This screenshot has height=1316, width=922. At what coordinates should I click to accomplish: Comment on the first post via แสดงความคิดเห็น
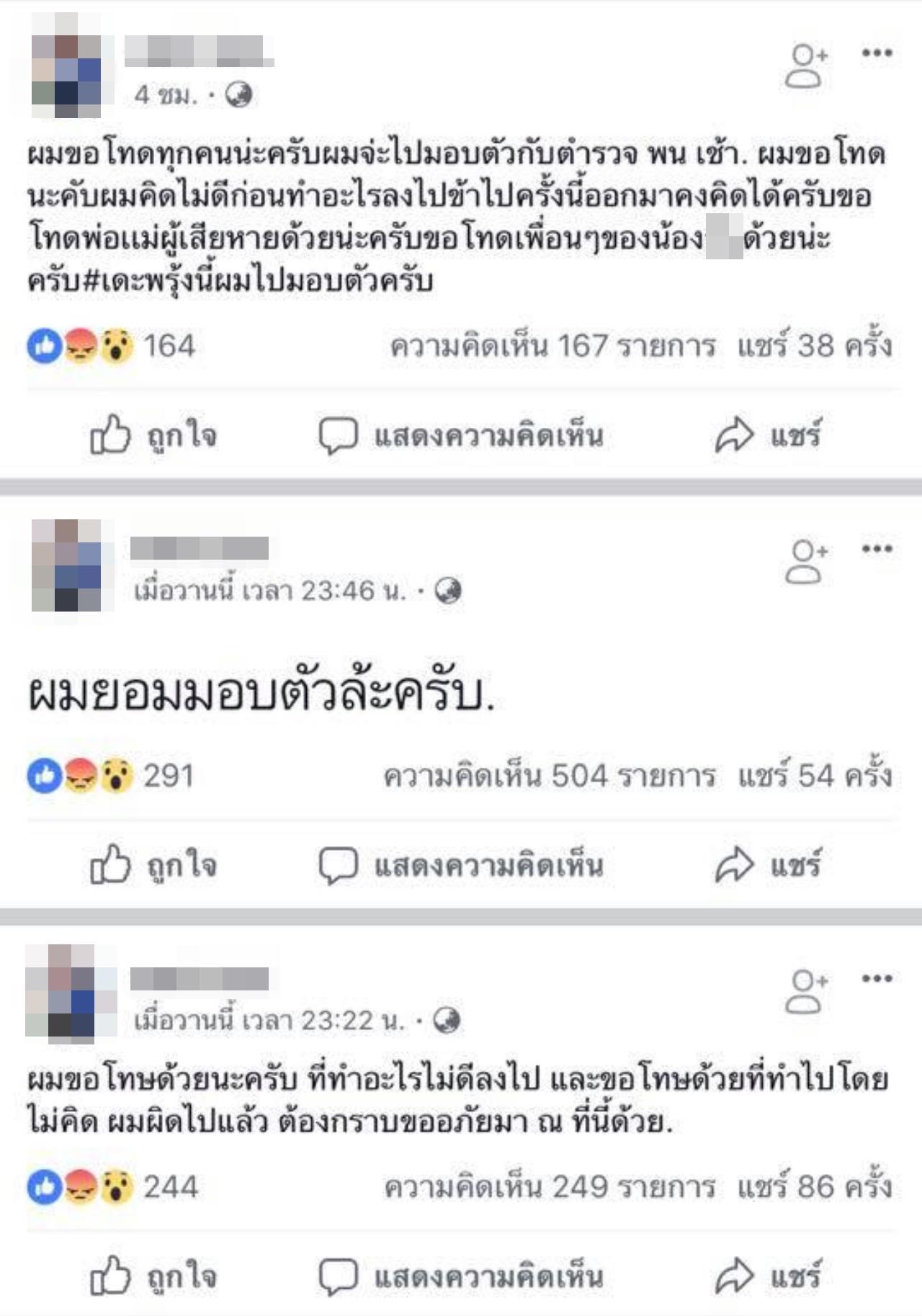(461, 436)
